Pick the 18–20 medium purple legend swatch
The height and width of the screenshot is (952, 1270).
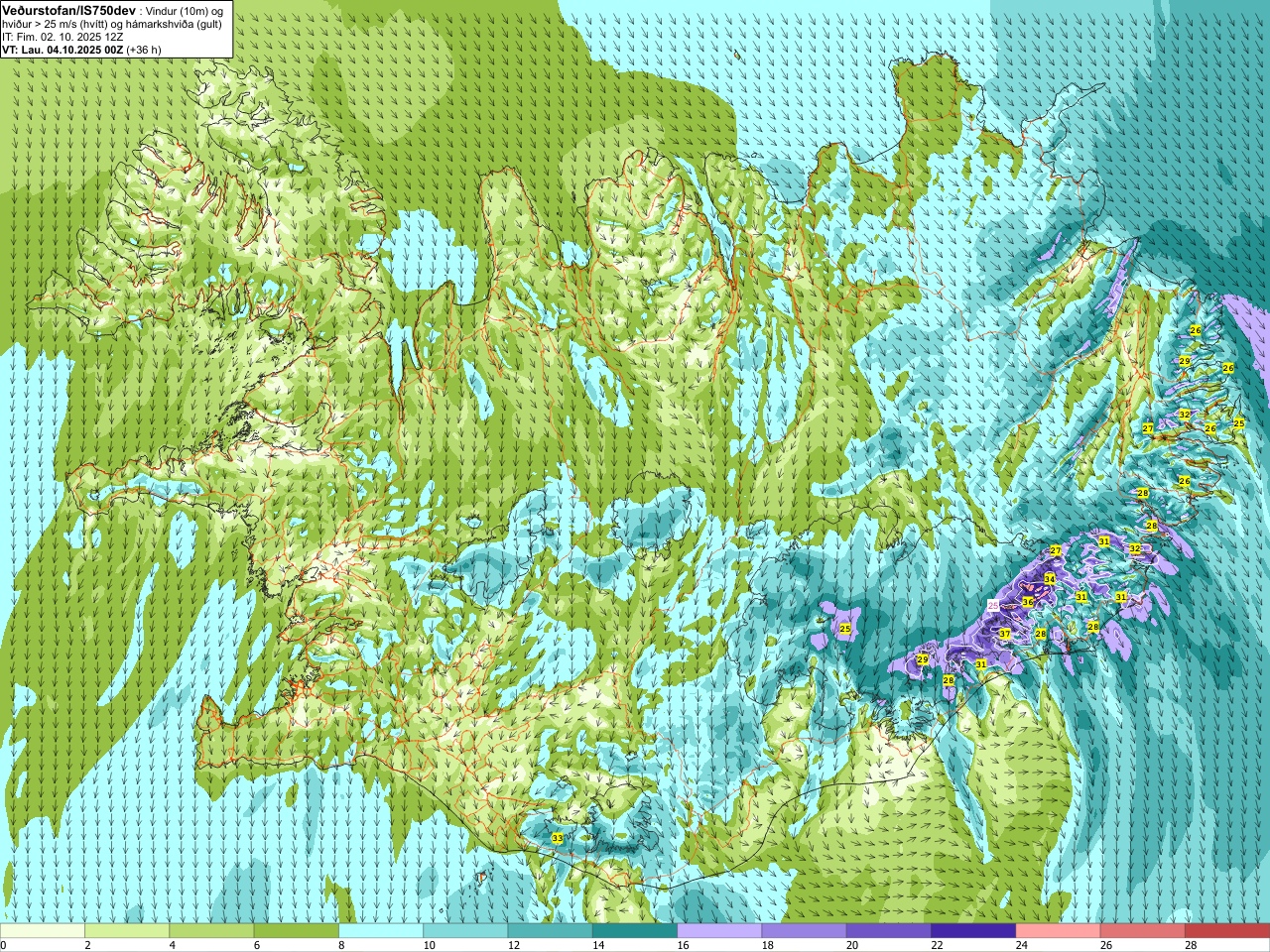pos(805,931)
